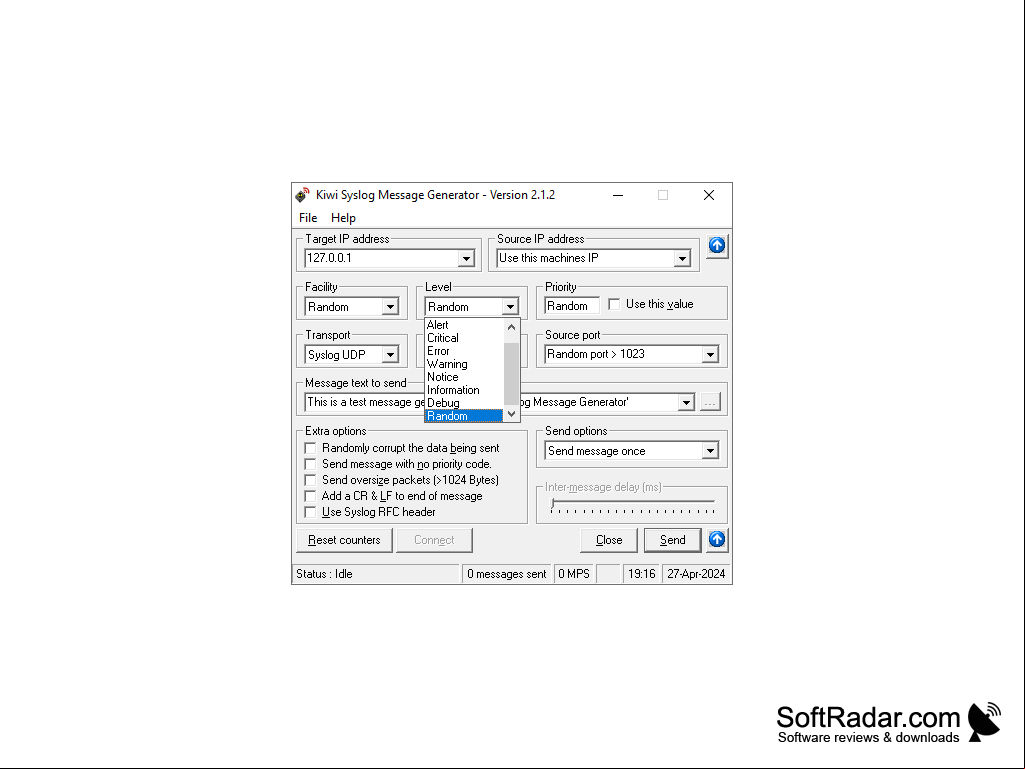Click the Kiwi app icon in title bar
The image size is (1025, 769).
302,195
